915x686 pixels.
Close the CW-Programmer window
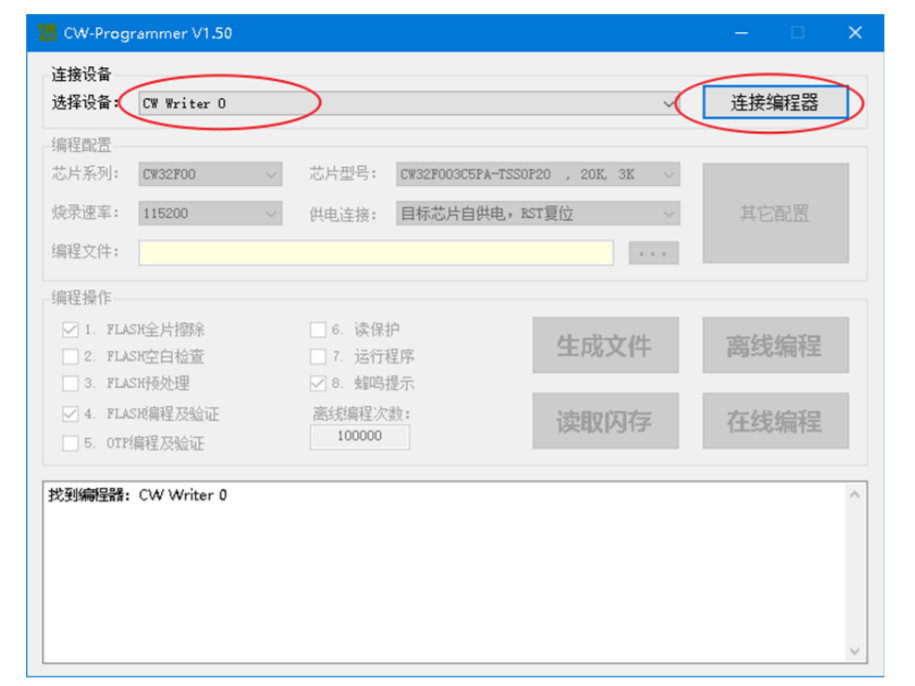point(855,33)
